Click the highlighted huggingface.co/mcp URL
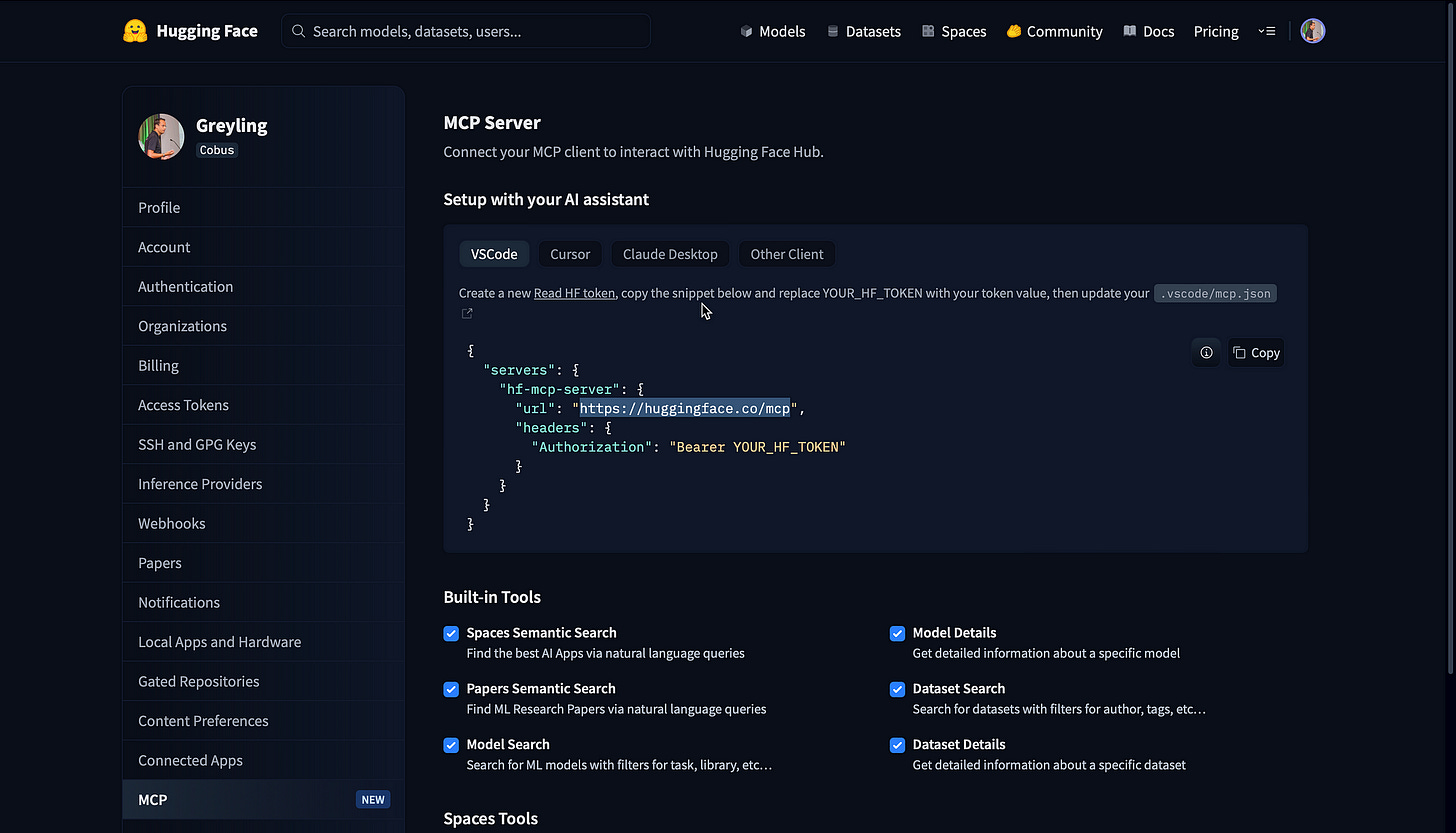 [685, 408]
